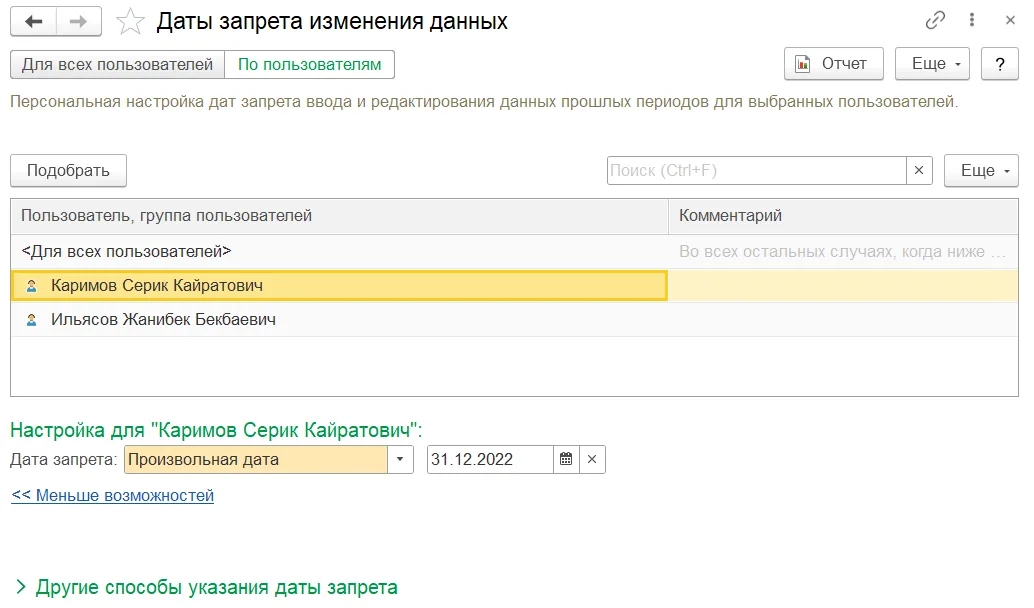This screenshot has height=608, width=1034.
Task: Click the 'Во всех остальных случаях' comment cell
Action: click(843, 251)
